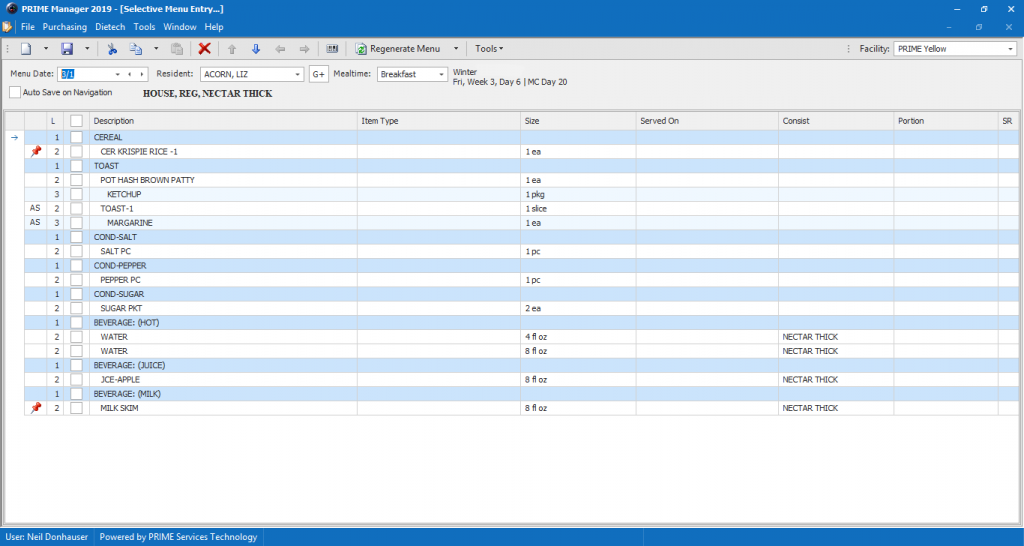
Task: Open the Purchasing menu
Action: tap(64, 27)
